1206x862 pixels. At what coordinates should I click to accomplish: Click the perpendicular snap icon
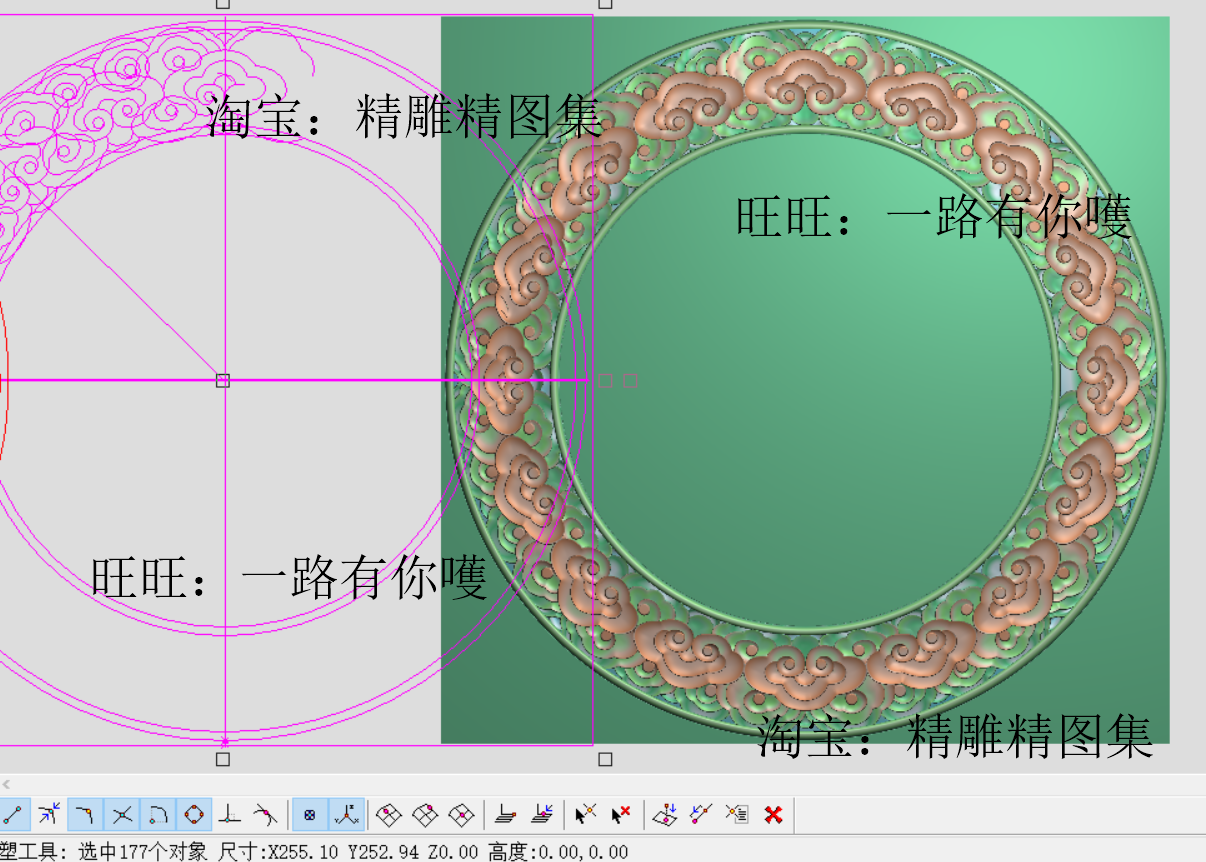pos(230,815)
